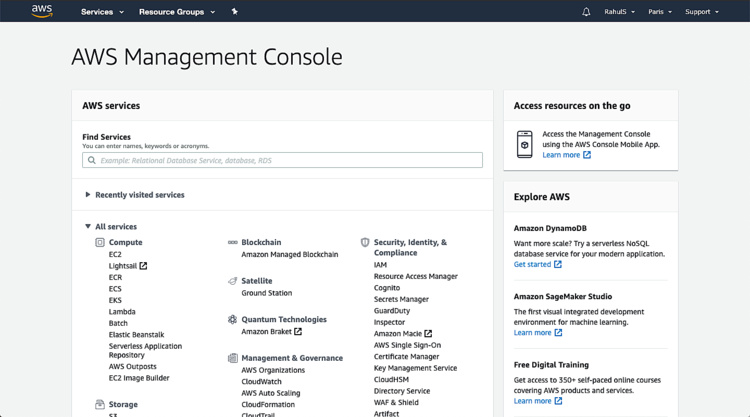Click the pin shortcut icon in navbar
Screen dimensions: 750x417
pos(234,12)
